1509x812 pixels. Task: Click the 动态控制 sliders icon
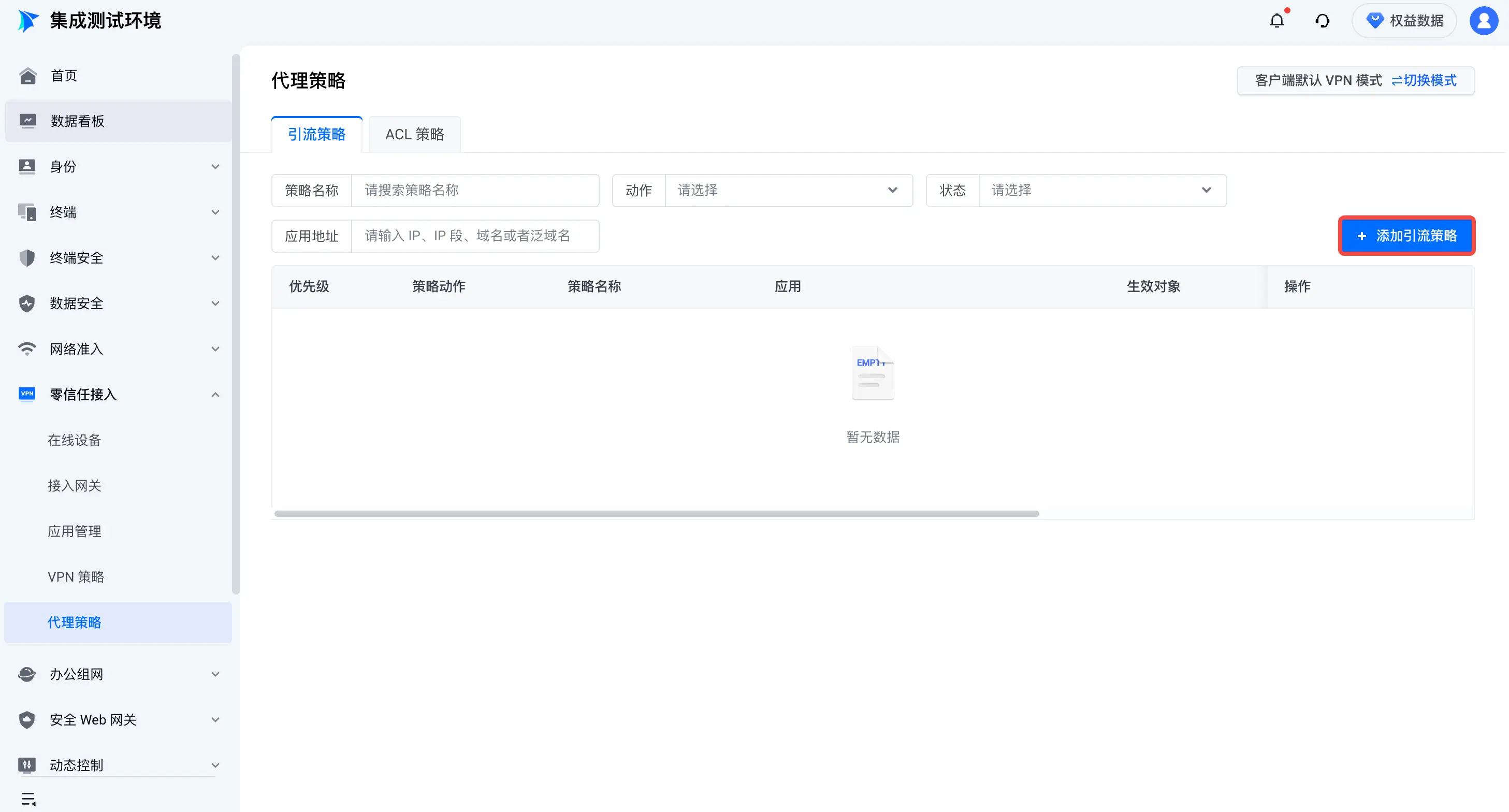pyautogui.click(x=27, y=765)
